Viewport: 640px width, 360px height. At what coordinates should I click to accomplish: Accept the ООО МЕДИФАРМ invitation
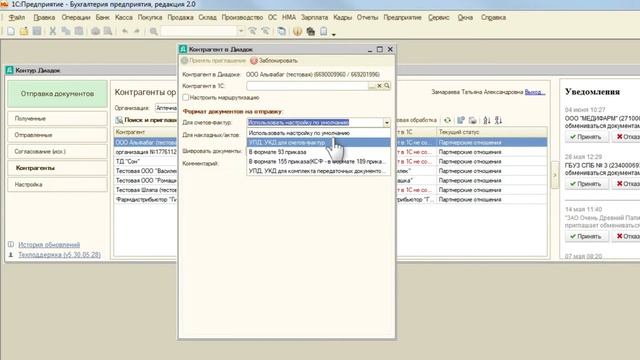coord(586,137)
